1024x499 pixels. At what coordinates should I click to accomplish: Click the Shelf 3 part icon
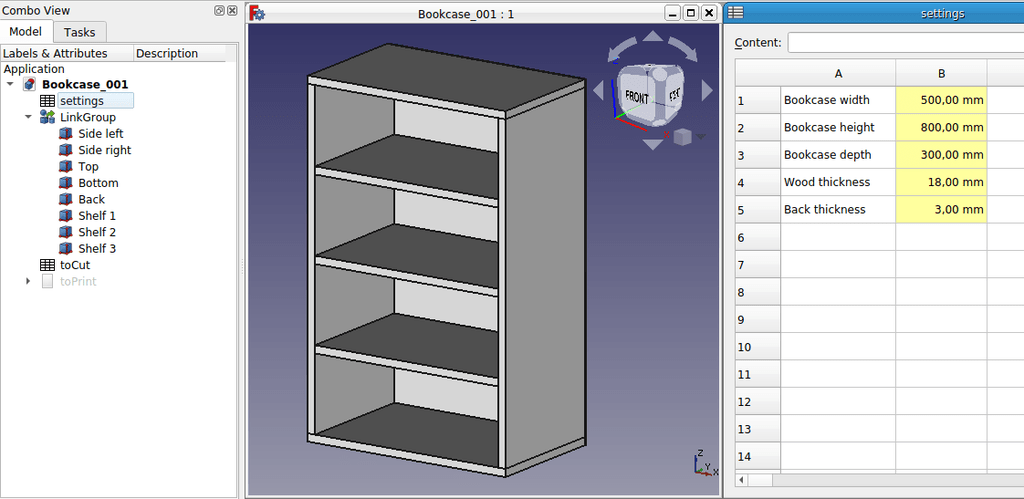65,248
